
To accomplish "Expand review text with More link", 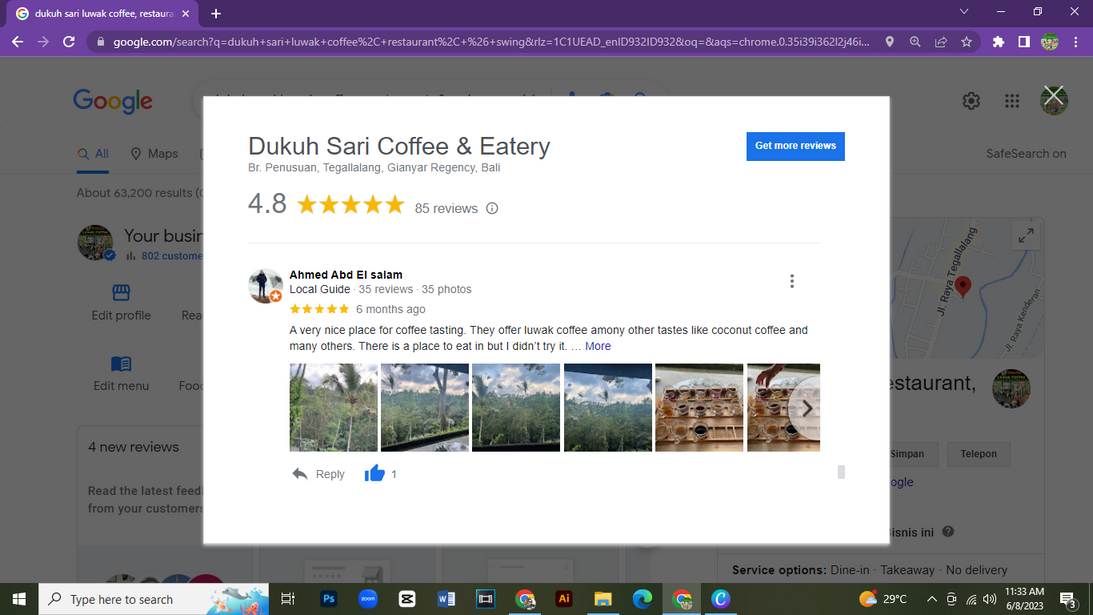I will coord(598,346).
